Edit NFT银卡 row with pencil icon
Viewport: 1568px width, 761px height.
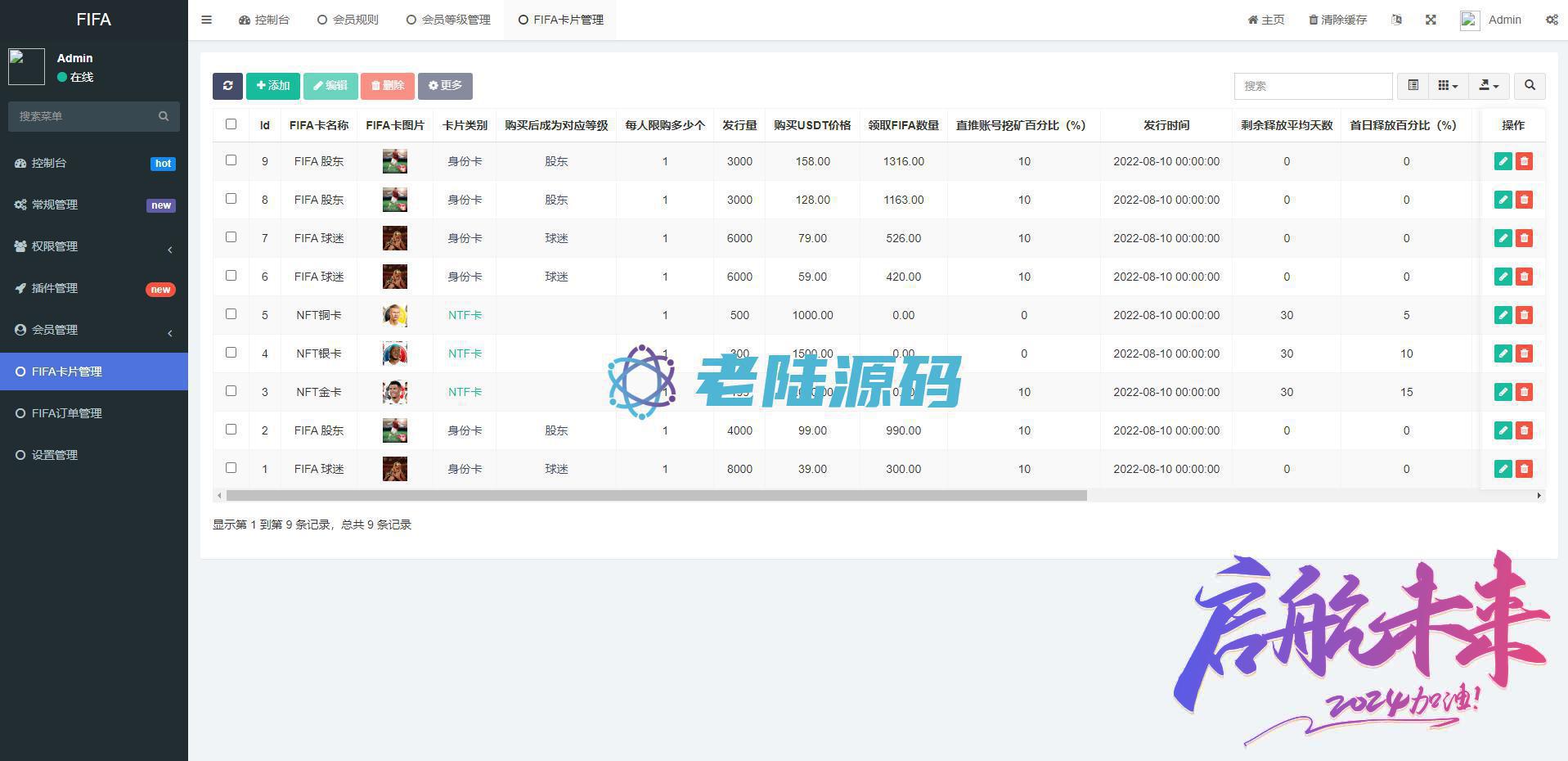pyautogui.click(x=1503, y=353)
